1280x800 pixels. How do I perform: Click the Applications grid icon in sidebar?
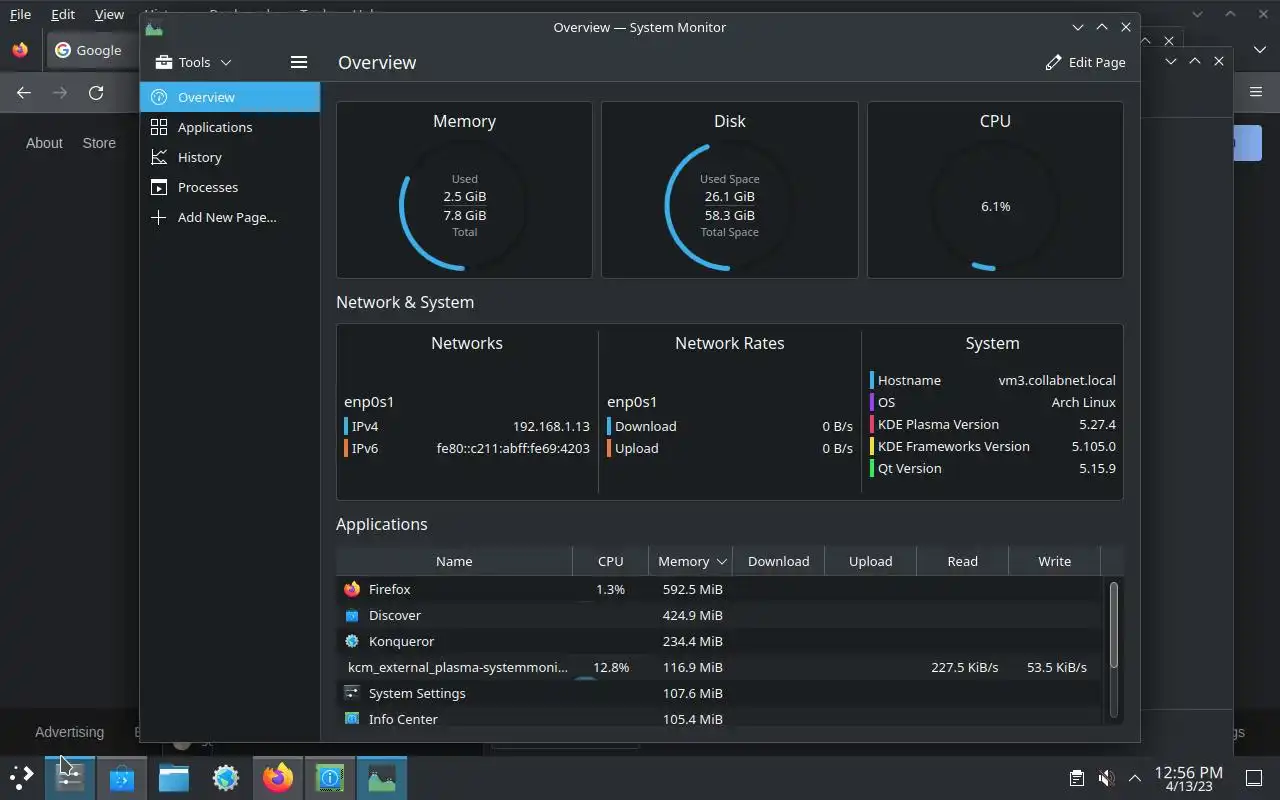point(158,127)
